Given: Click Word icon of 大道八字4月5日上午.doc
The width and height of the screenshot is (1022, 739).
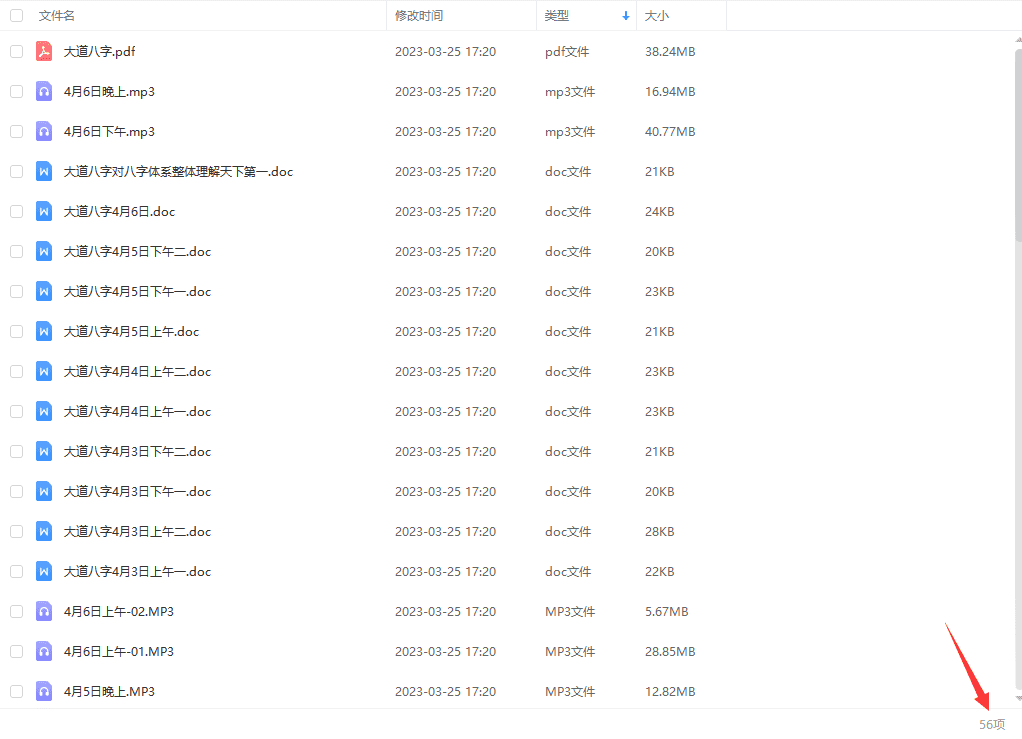Looking at the screenshot, I should point(44,331).
